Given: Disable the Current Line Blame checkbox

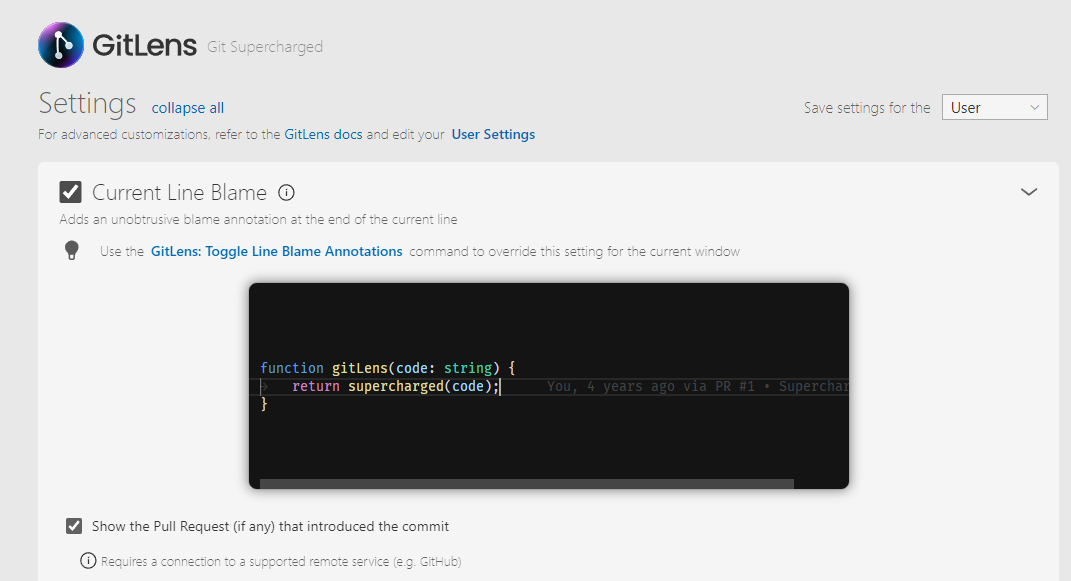Looking at the screenshot, I should (x=70, y=191).
